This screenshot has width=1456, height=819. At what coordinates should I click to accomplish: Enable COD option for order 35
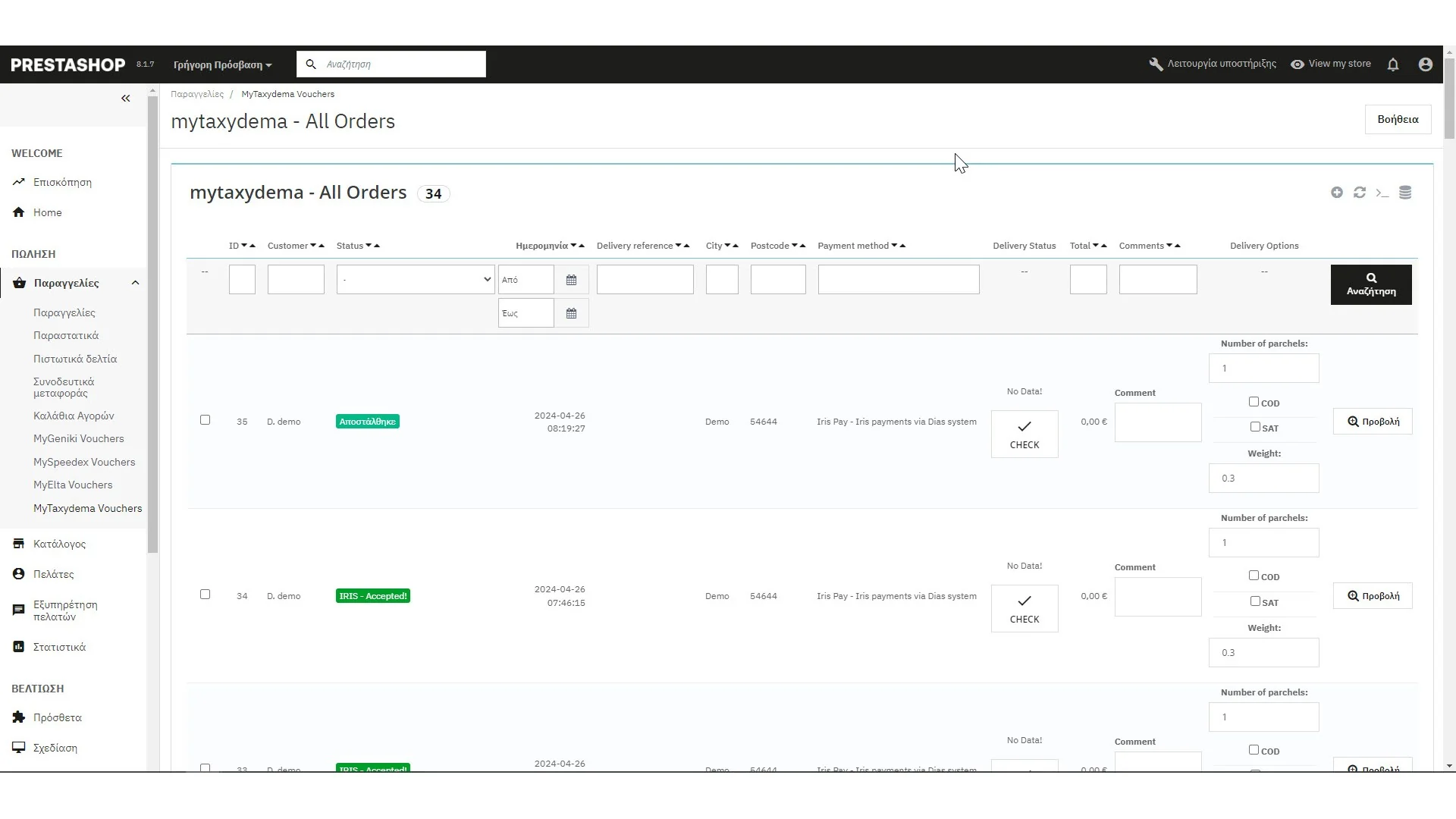[x=1254, y=402]
